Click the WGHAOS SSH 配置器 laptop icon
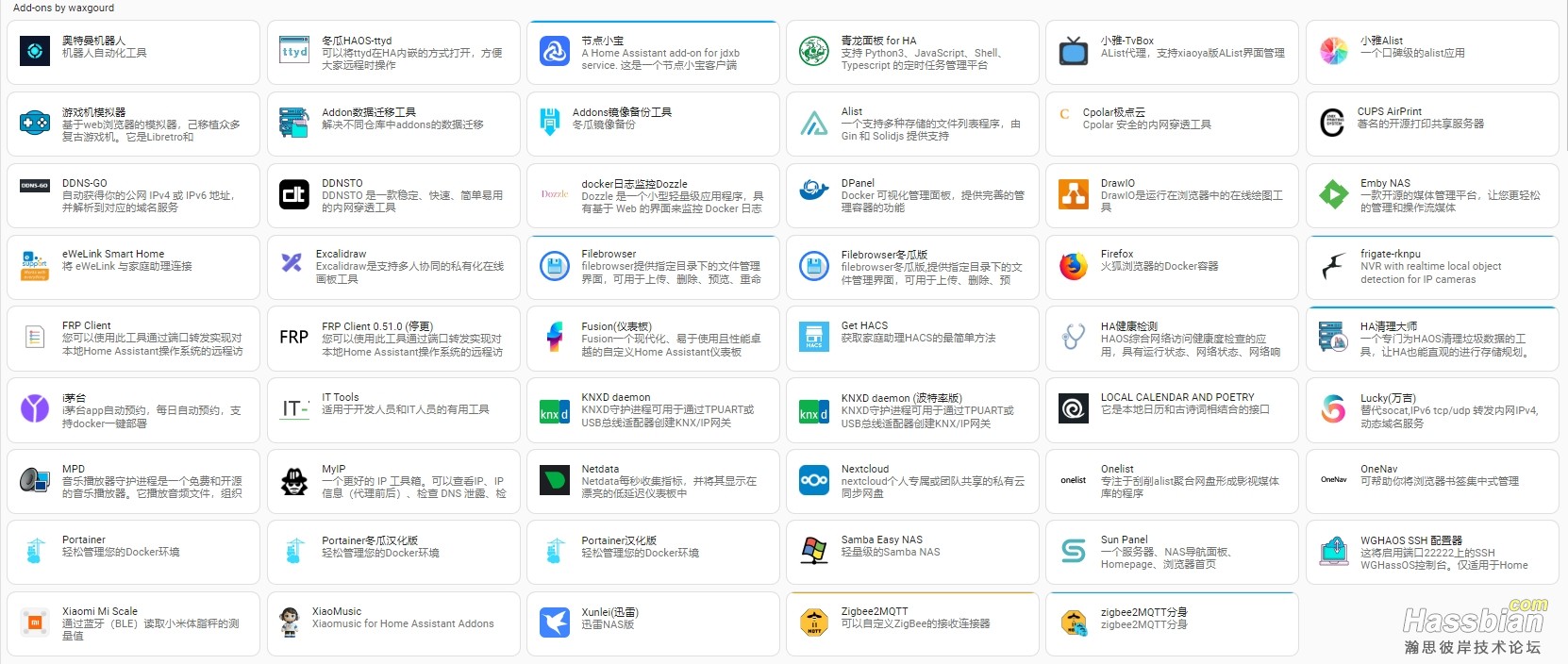 click(x=1333, y=551)
